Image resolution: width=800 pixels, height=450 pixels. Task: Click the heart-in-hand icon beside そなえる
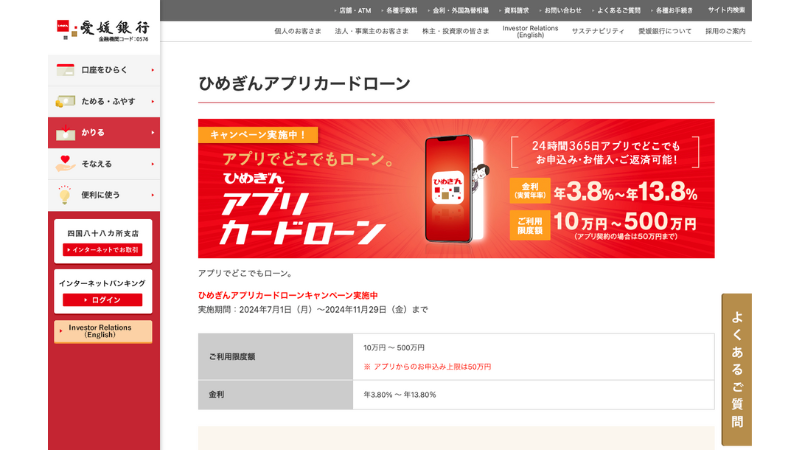(x=65, y=164)
